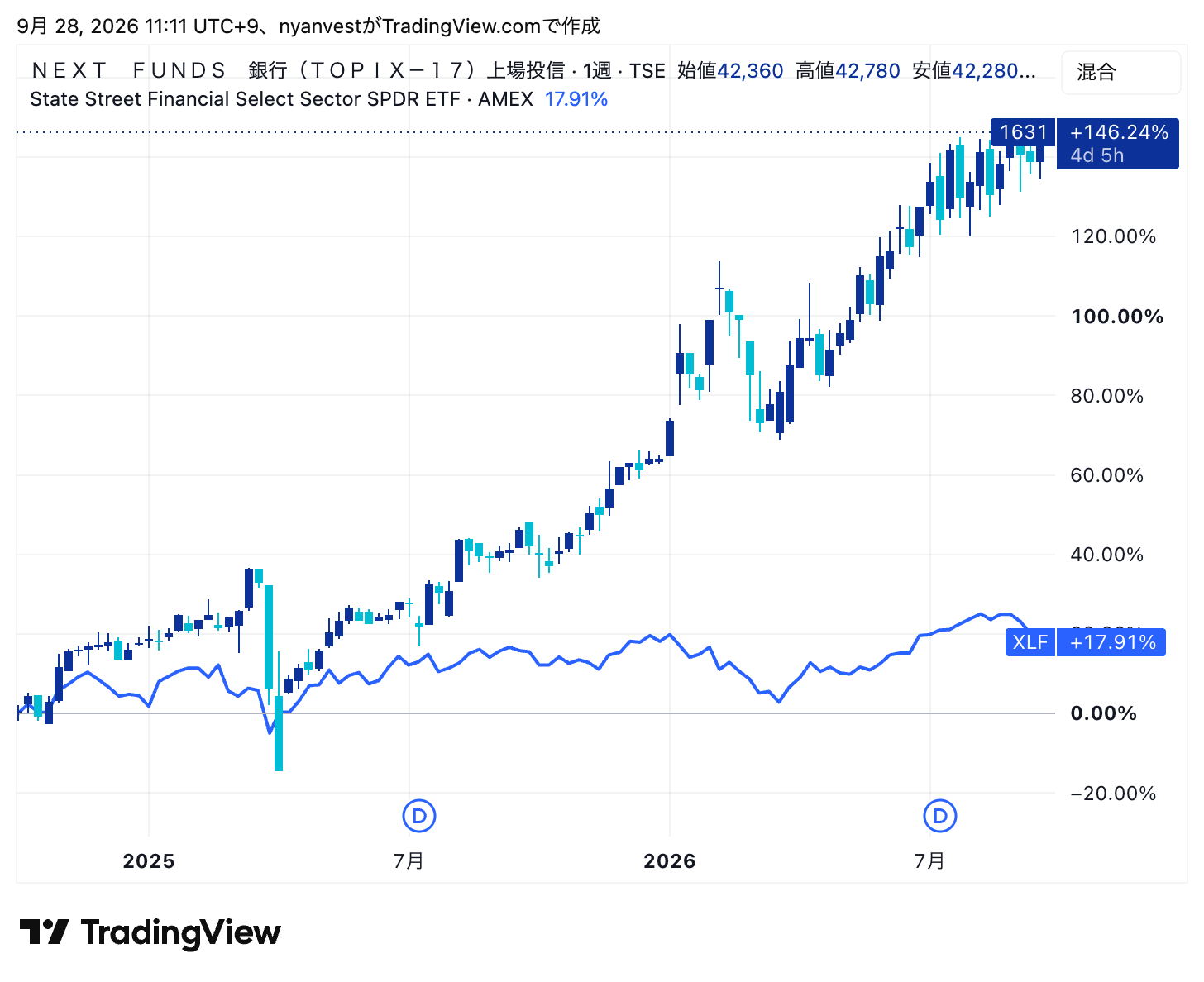
Task: Click the D dividend marker above 2025's 7月
Action: [x=419, y=817]
